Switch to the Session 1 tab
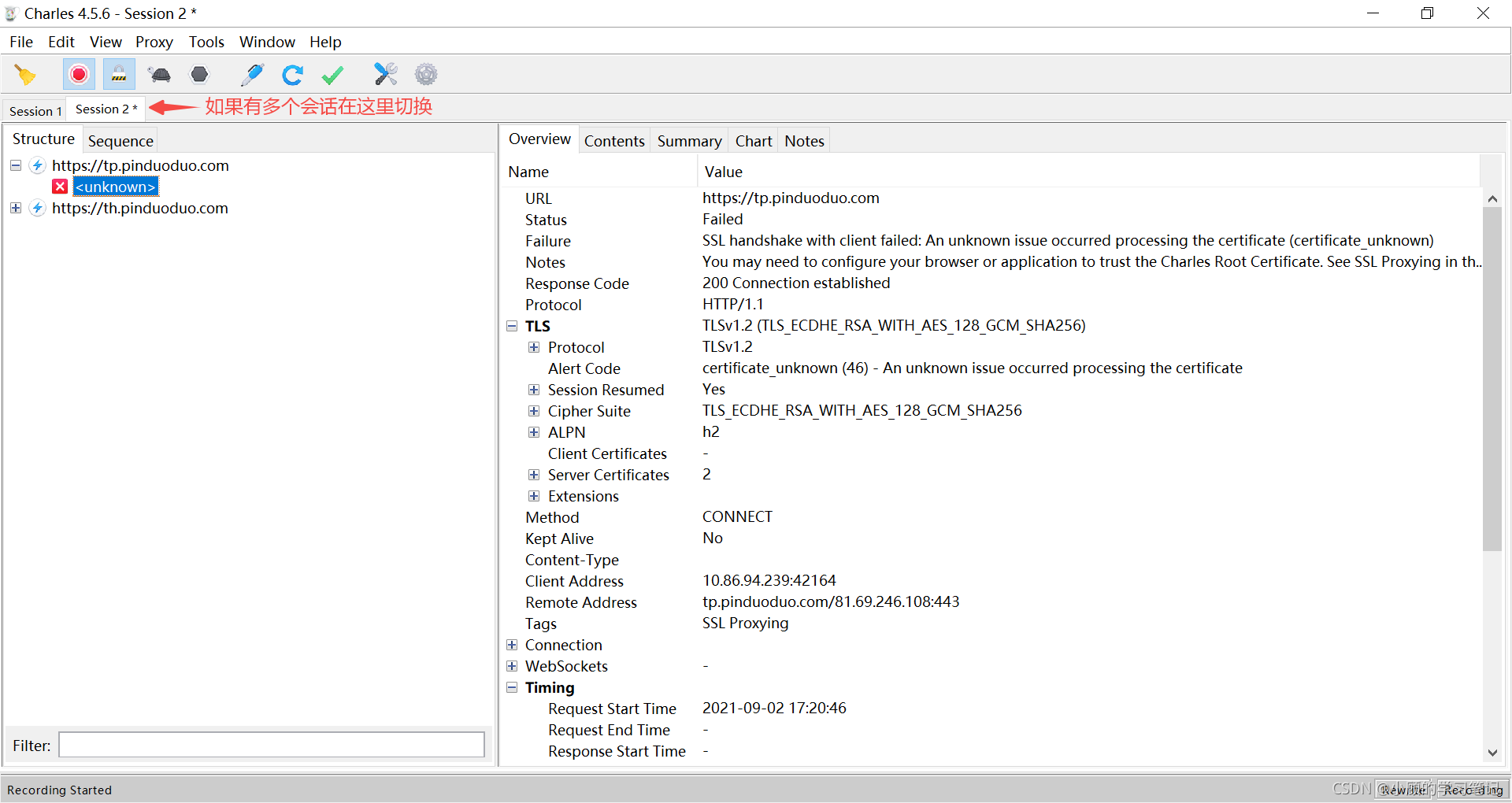The image size is (1512, 803). click(x=35, y=111)
